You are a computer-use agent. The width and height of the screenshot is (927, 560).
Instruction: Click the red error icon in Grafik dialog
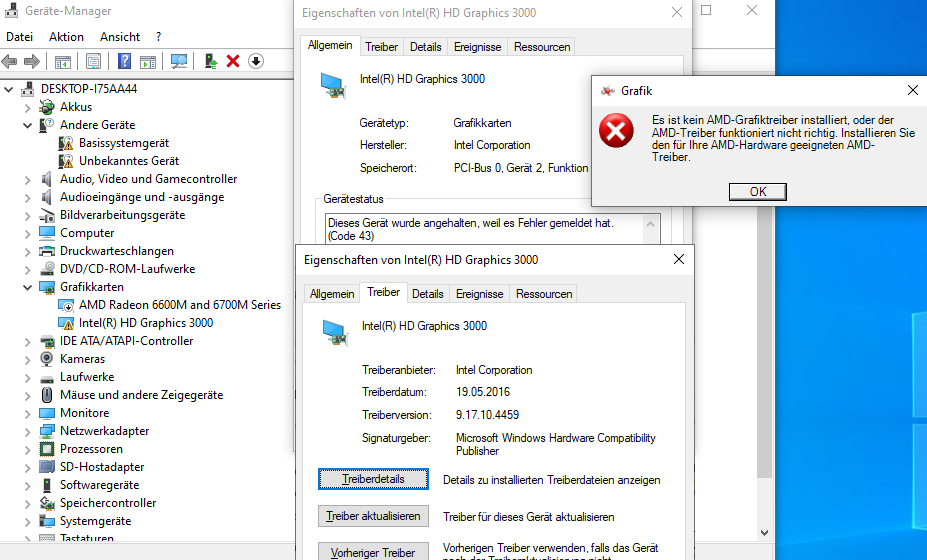[x=616, y=131]
